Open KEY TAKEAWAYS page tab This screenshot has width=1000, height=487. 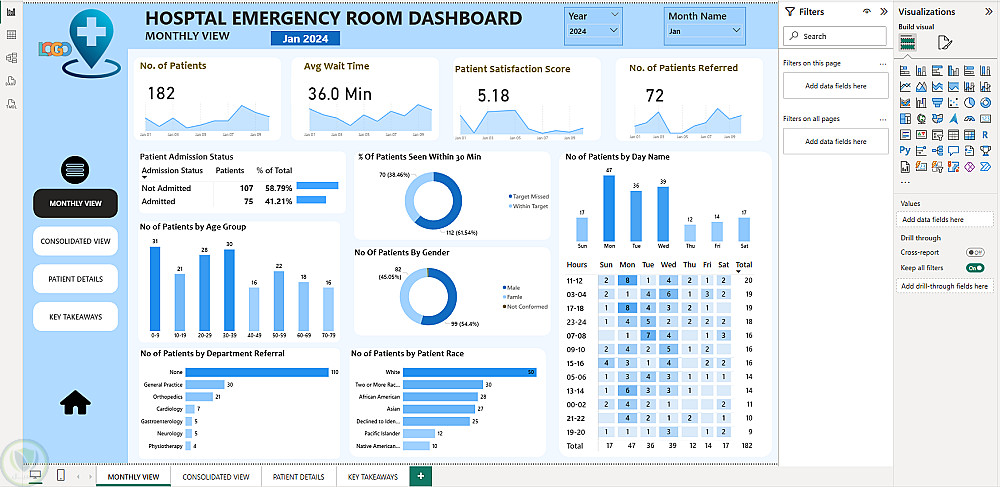pyautogui.click(x=372, y=477)
